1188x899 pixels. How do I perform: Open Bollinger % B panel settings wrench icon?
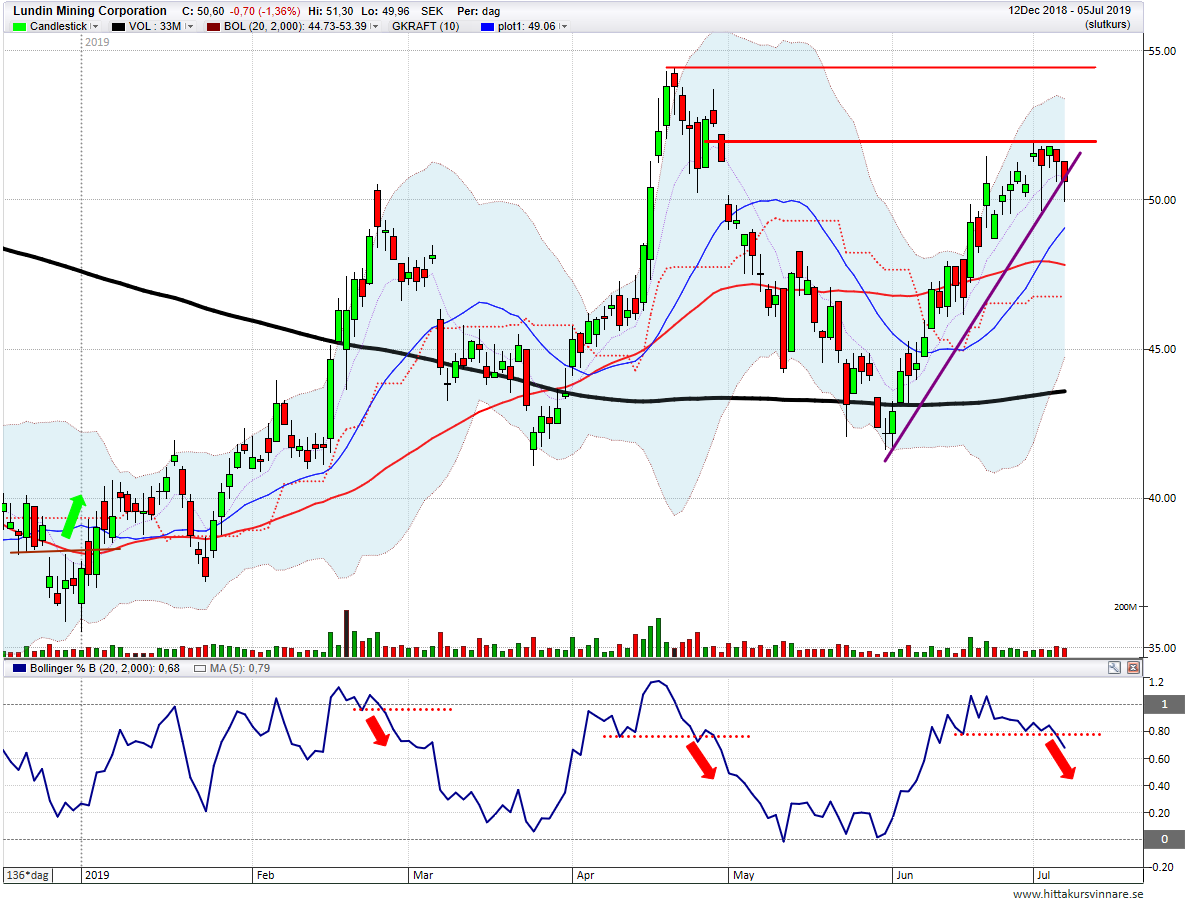(x=1114, y=667)
